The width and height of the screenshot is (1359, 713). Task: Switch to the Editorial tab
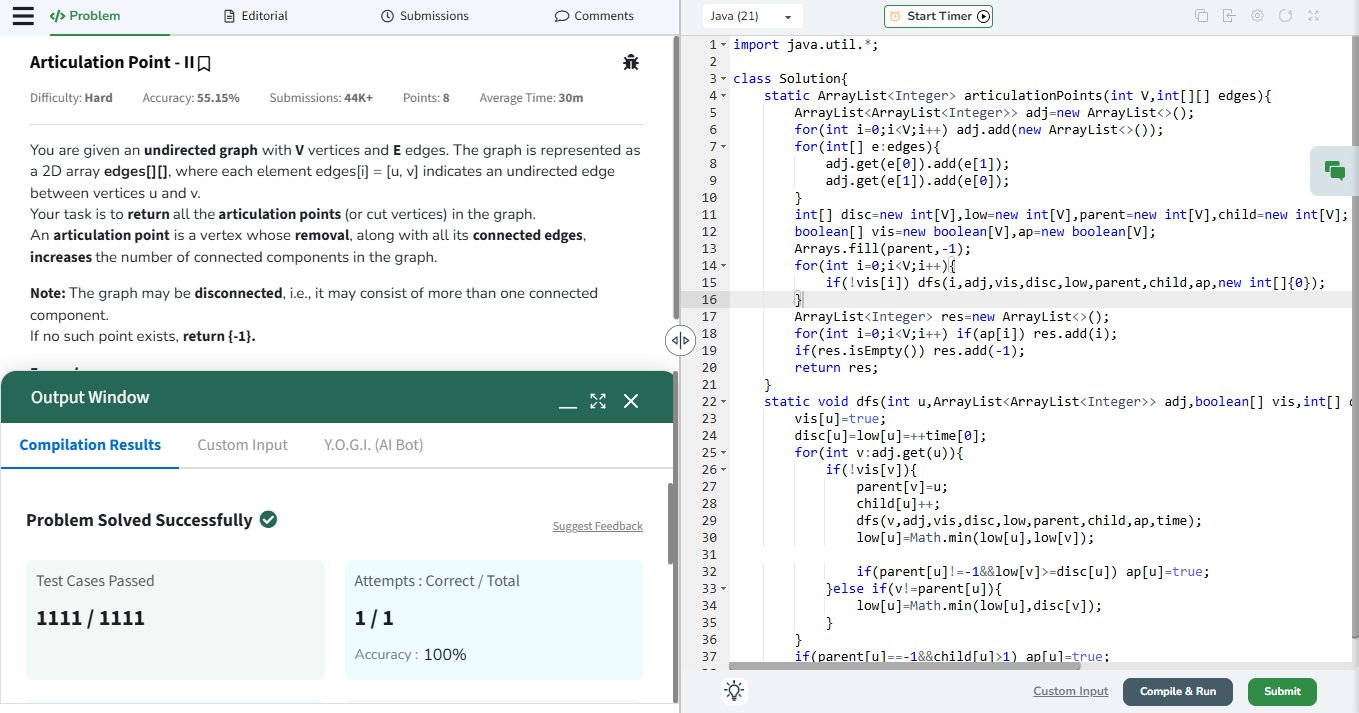[256, 16]
